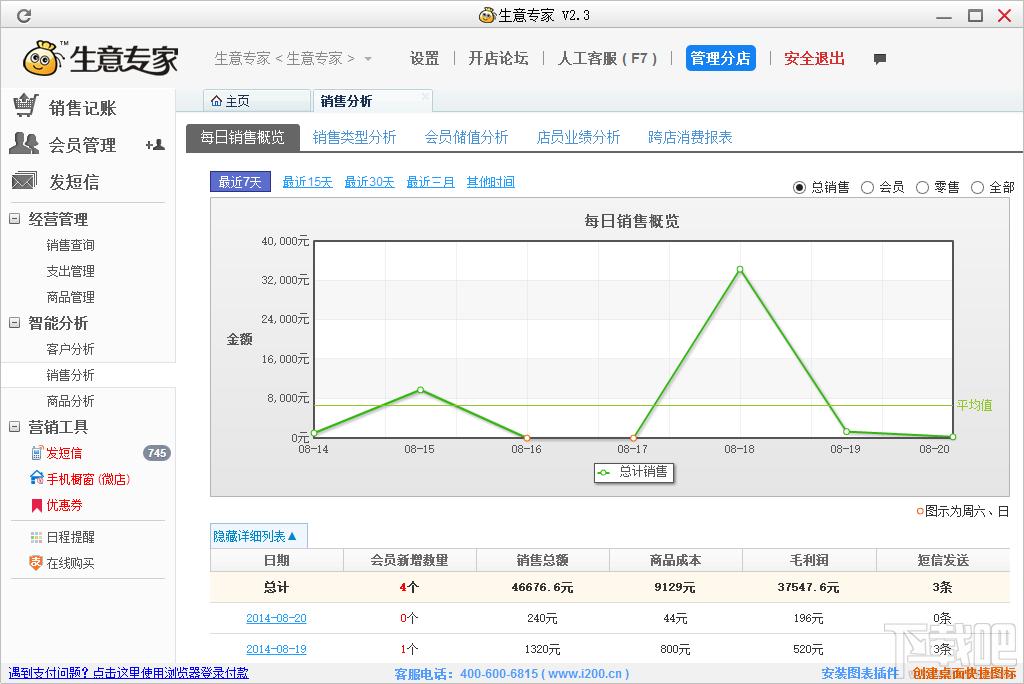Open 设置 in top menu
Screen dimensions: 1024x684
(x=424, y=58)
